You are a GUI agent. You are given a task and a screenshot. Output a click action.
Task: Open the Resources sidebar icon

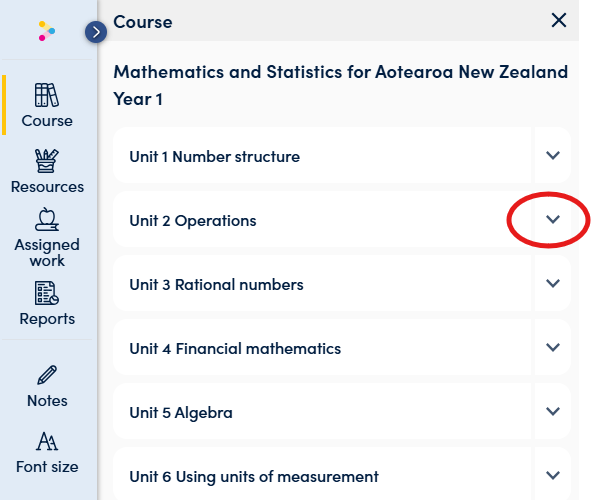[x=47, y=161]
